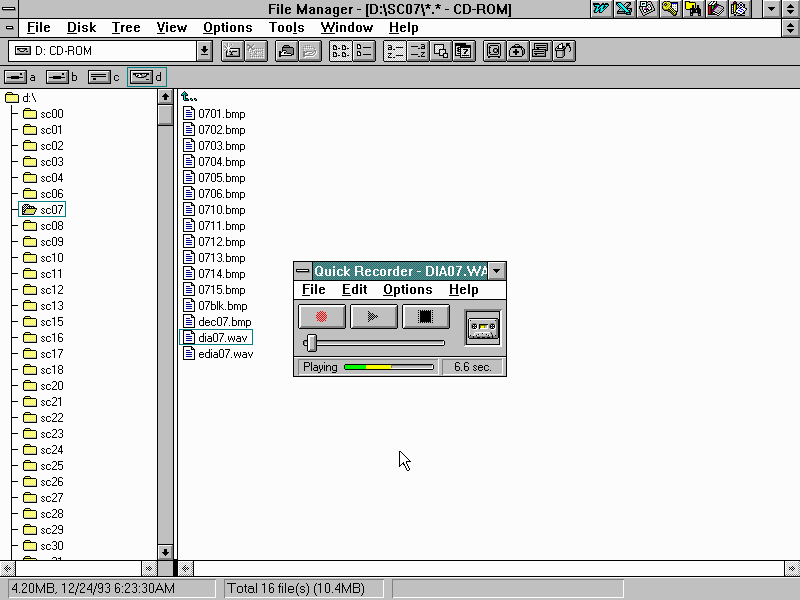Select the edia07.wav file

click(x=225, y=354)
